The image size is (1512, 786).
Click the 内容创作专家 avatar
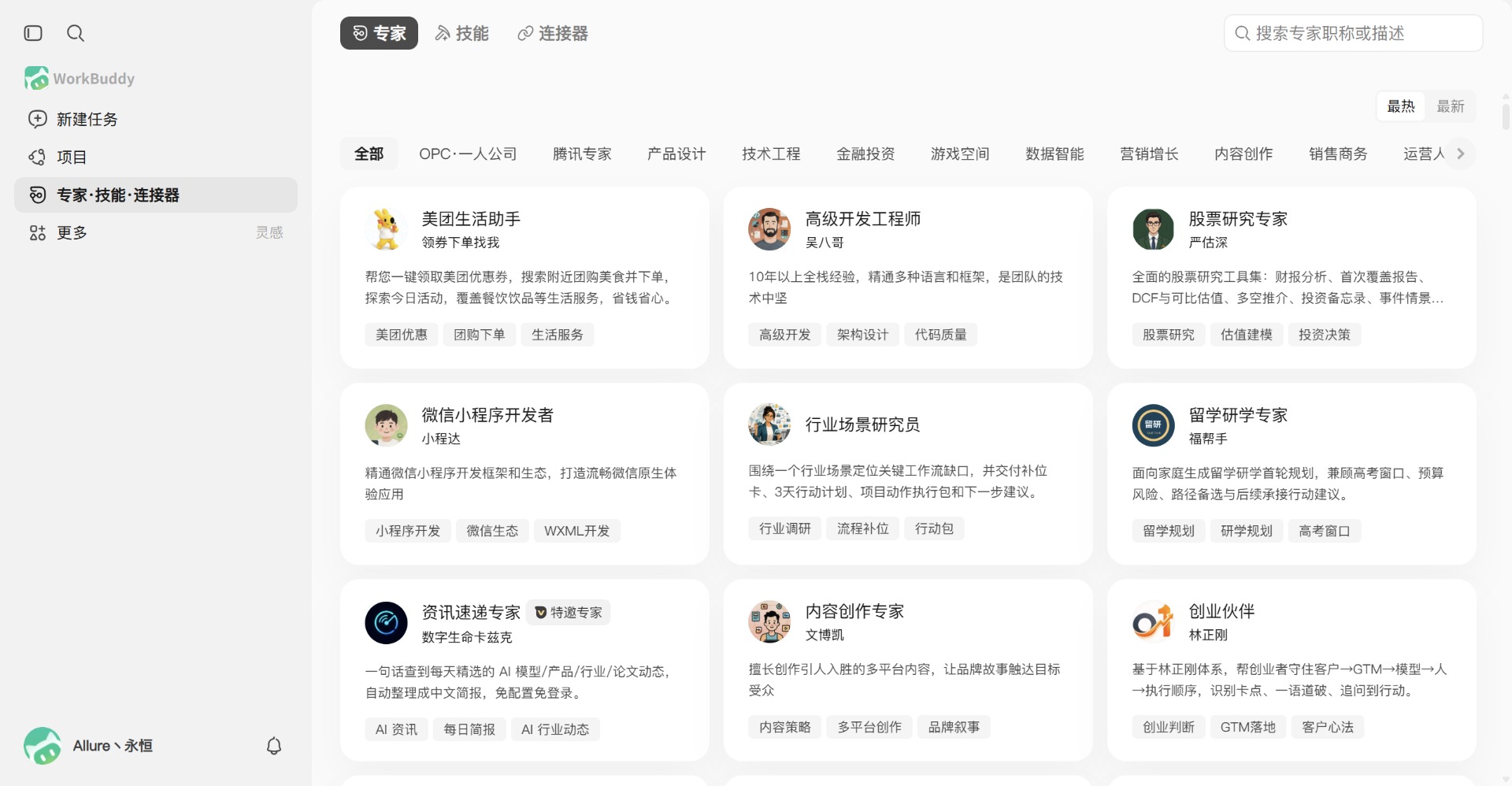(769, 622)
